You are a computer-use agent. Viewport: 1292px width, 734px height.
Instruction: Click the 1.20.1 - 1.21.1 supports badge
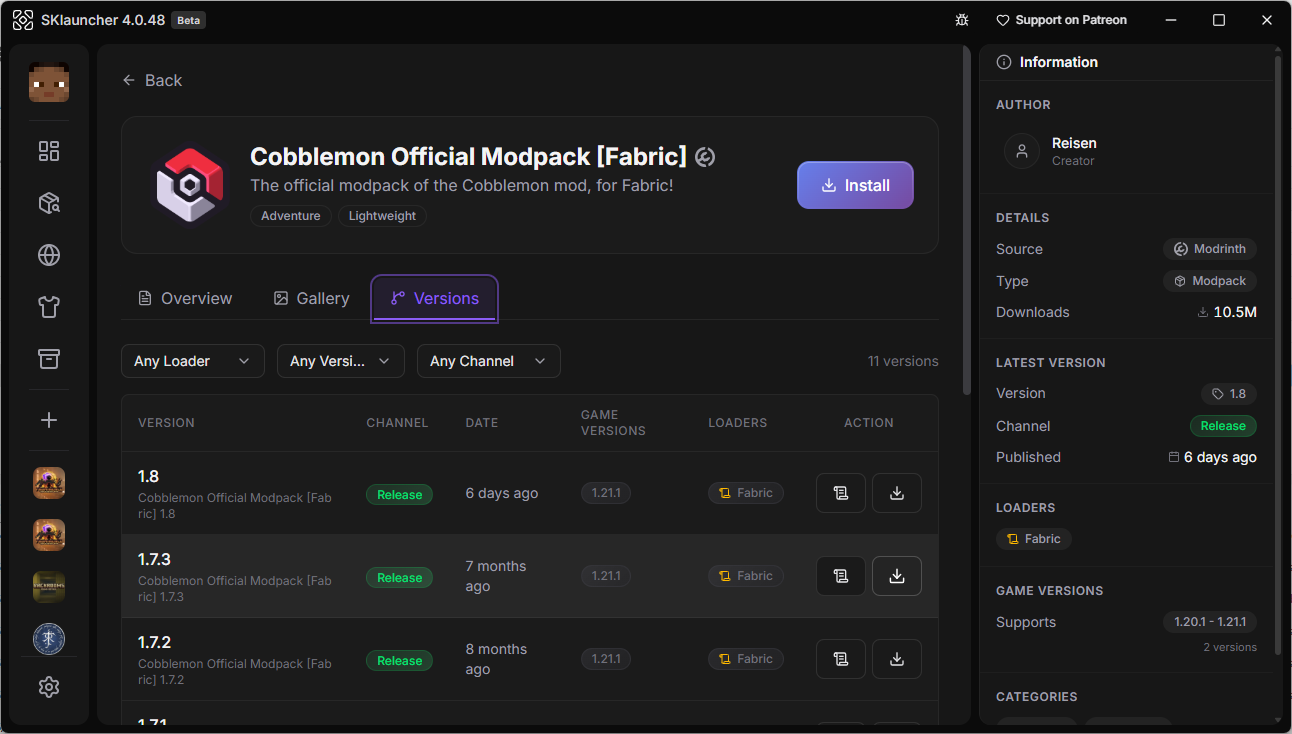pos(1210,622)
